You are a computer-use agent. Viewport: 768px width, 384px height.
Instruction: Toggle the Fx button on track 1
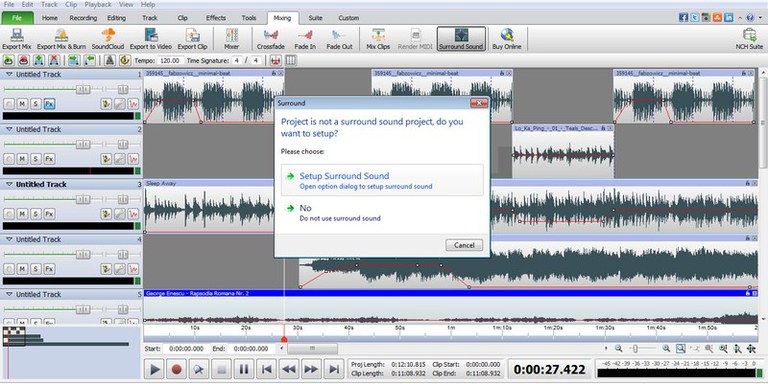pos(49,104)
